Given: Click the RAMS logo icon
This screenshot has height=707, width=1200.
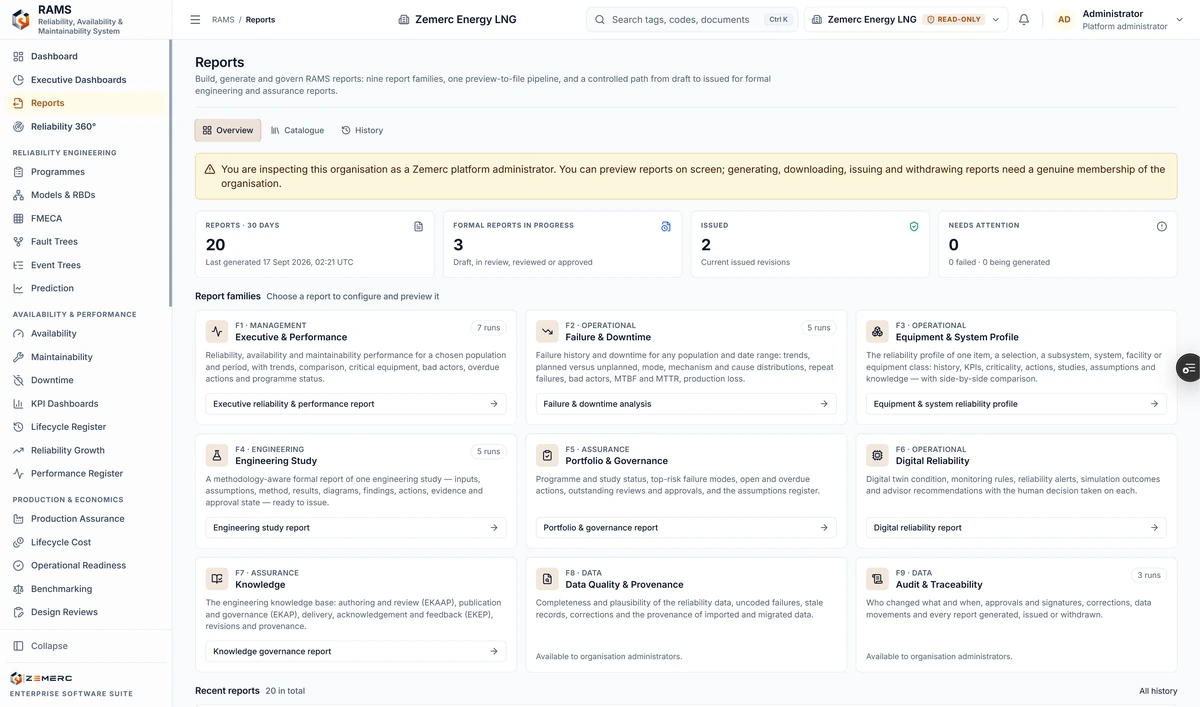Looking at the screenshot, I should [x=20, y=19].
